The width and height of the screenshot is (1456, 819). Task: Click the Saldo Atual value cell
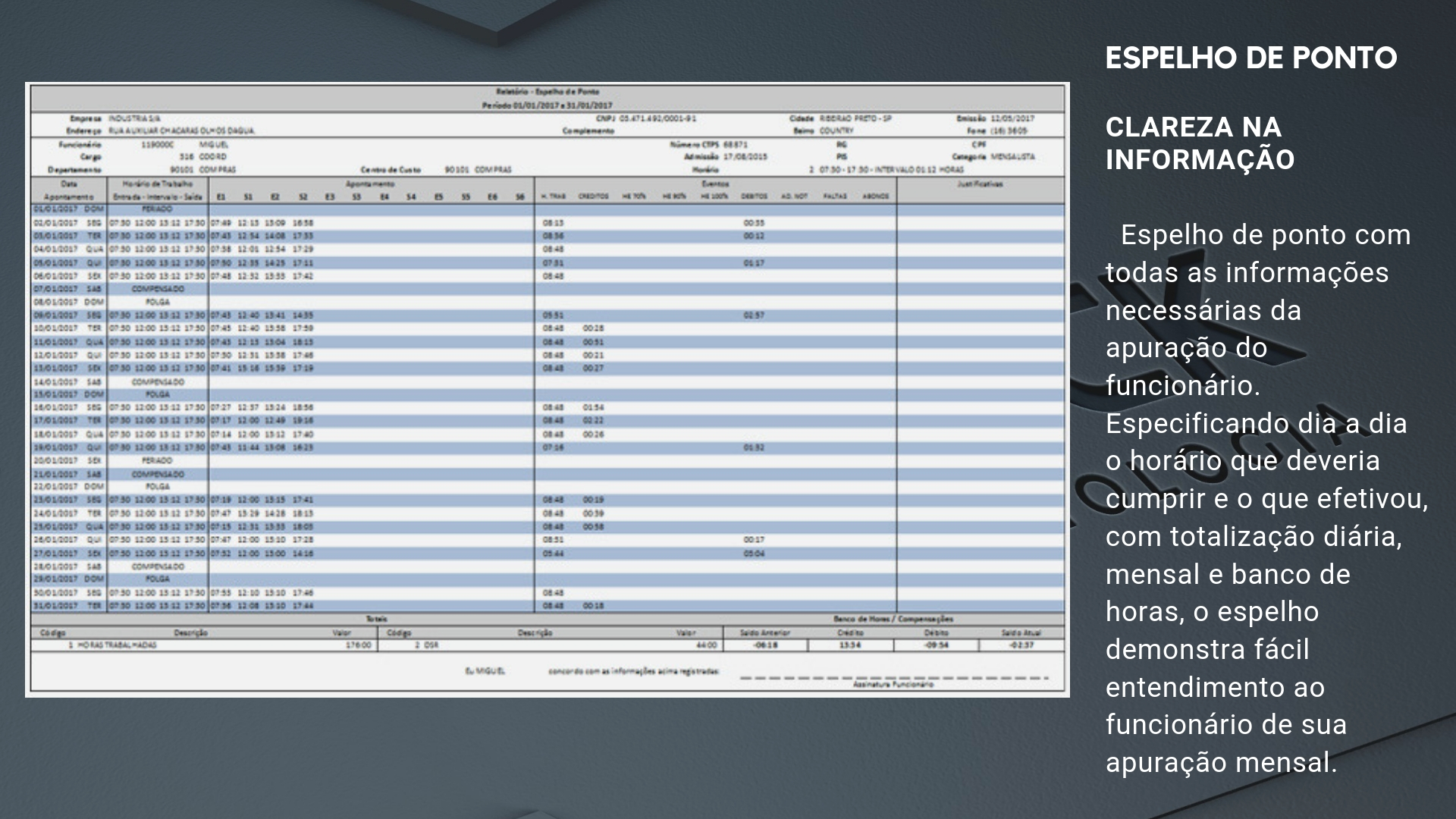click(1021, 645)
